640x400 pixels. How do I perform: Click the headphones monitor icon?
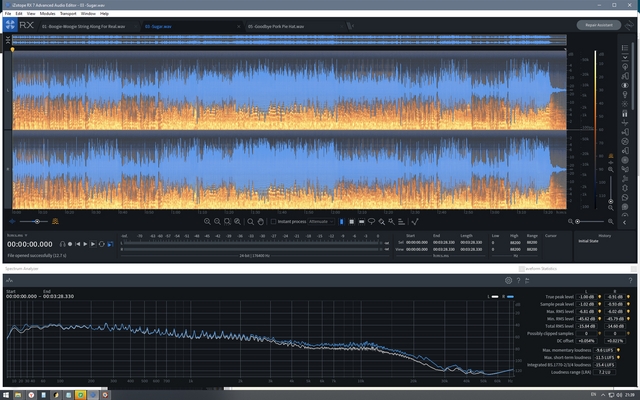[62, 243]
